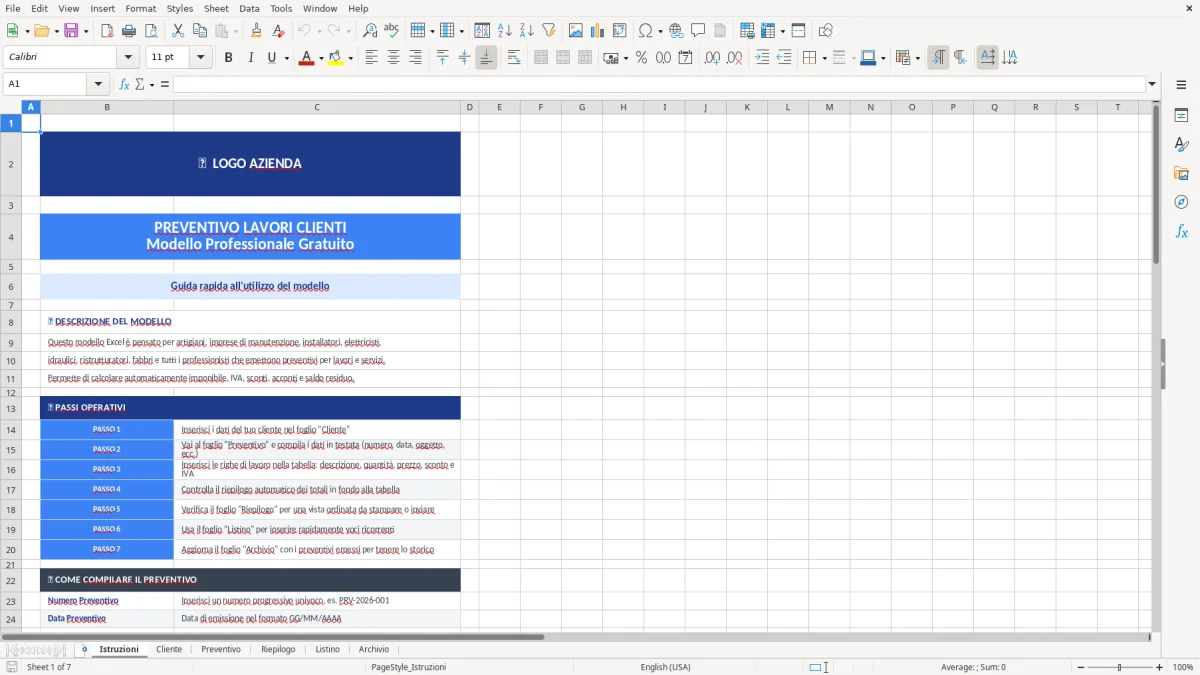Apply the yellow background color swatch
Viewport: 1200px width, 675px height.
(336, 58)
